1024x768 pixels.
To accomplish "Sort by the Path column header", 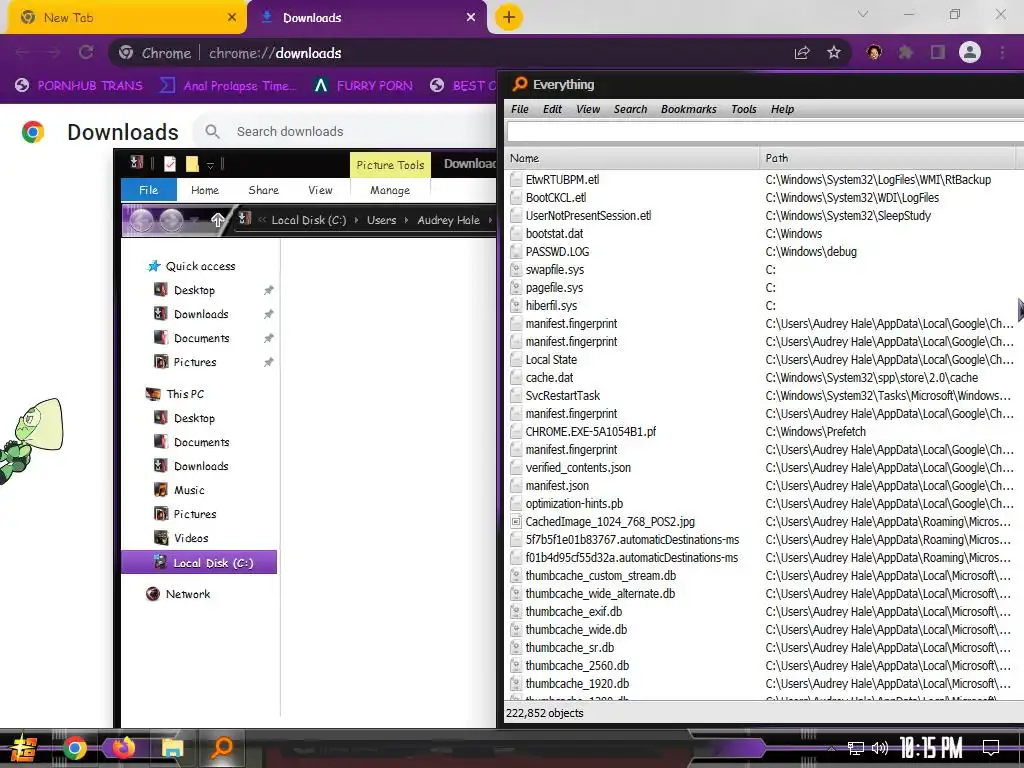I will 888,158.
